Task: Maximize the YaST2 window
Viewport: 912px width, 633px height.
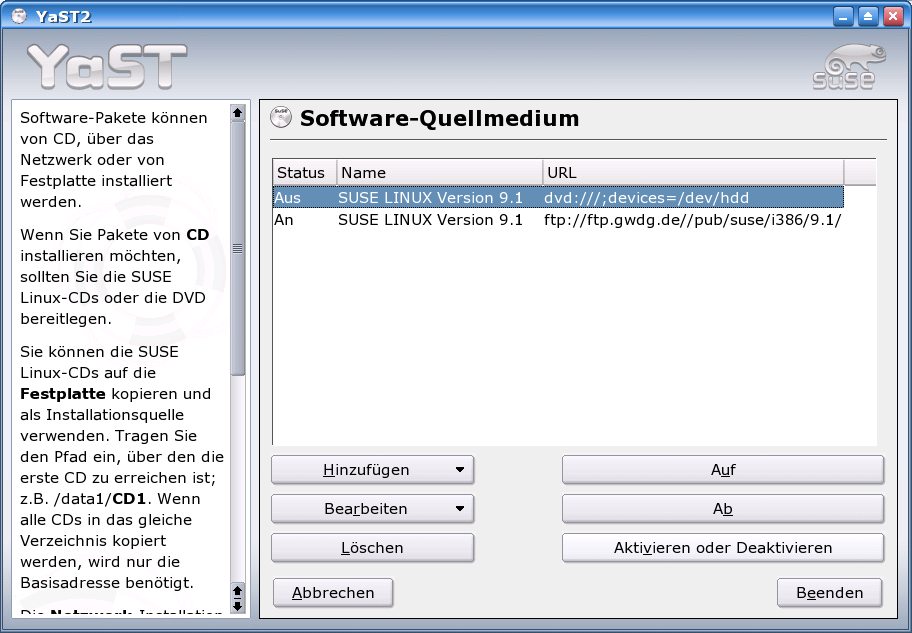Action: [x=868, y=16]
